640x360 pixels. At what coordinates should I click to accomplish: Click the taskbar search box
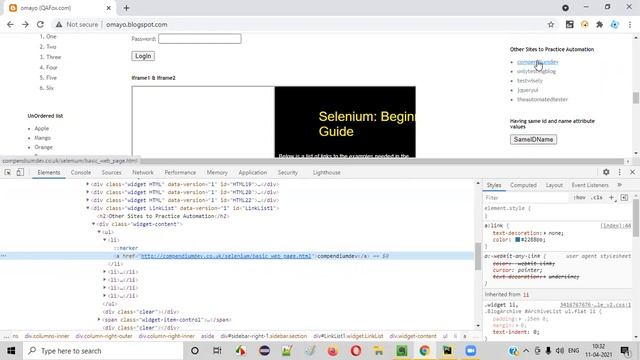[104, 351]
